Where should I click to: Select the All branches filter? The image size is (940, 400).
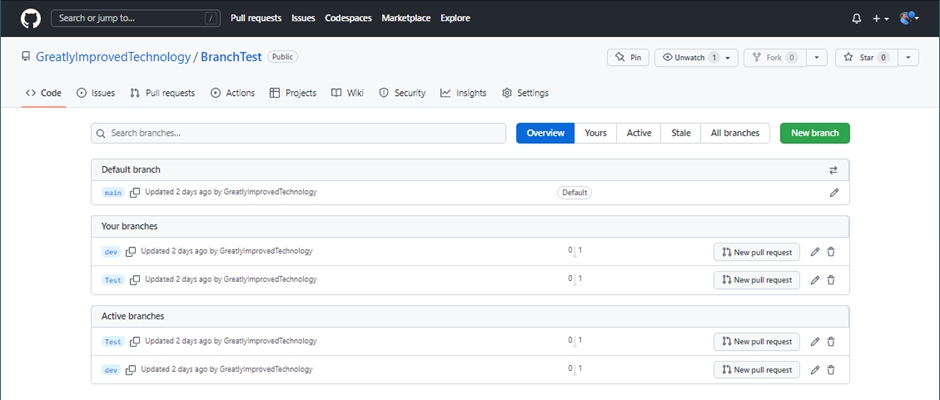point(735,133)
